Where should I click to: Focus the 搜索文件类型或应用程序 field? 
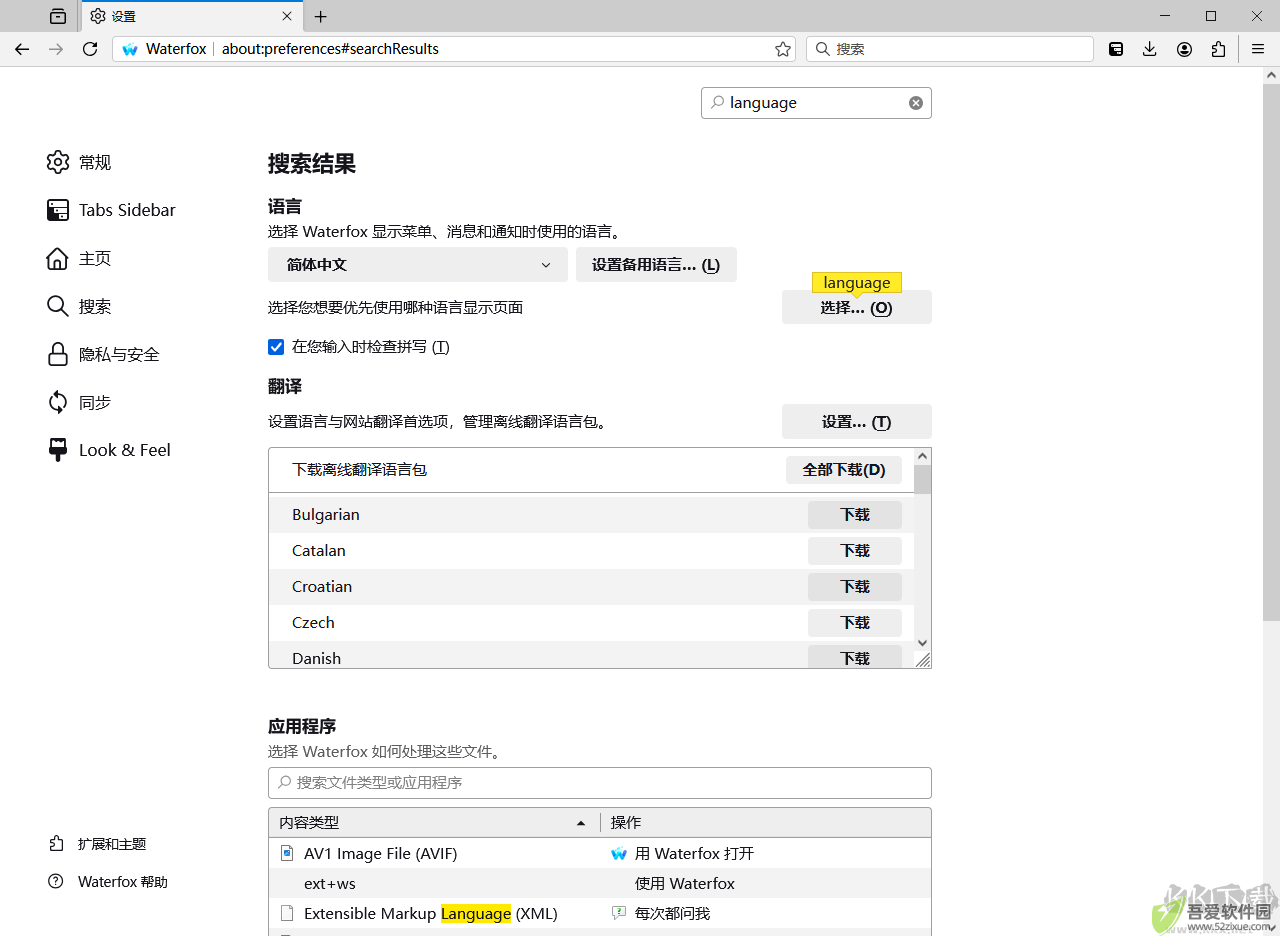(x=600, y=783)
